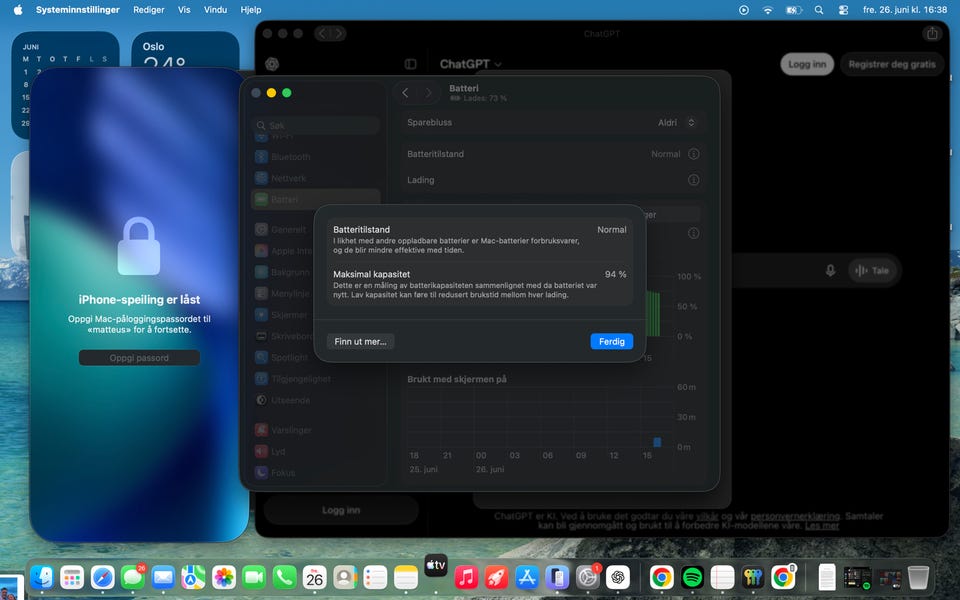Select Lyd in the settings sidebar
960x600 pixels.
[x=316, y=451]
